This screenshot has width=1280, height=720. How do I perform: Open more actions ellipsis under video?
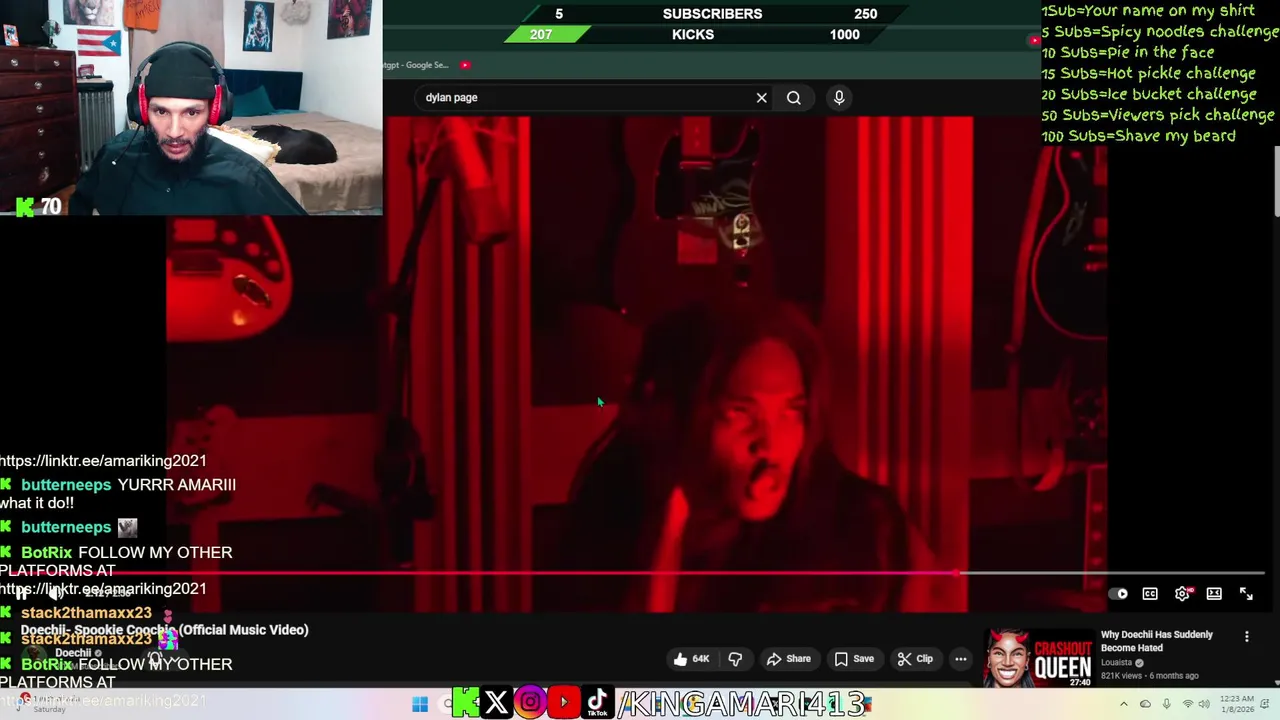pyautogui.click(x=960, y=659)
